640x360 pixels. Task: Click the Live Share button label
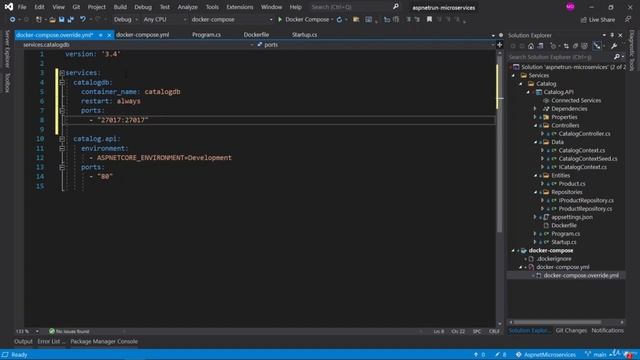(x=602, y=20)
